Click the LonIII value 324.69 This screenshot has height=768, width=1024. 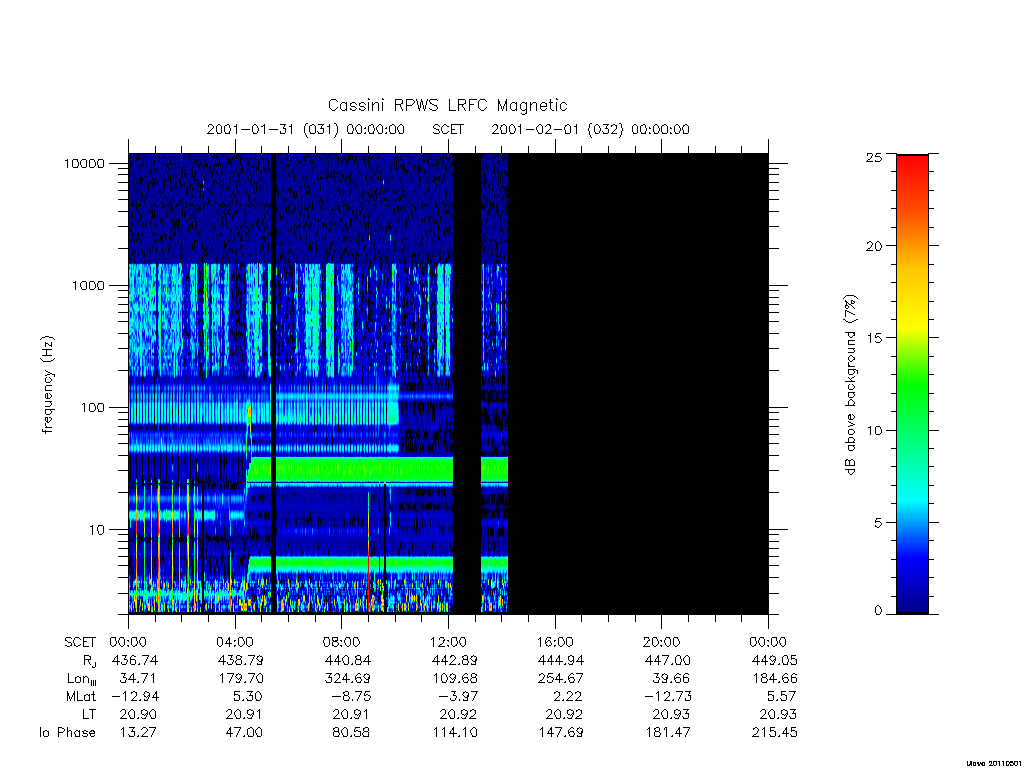[x=347, y=679]
